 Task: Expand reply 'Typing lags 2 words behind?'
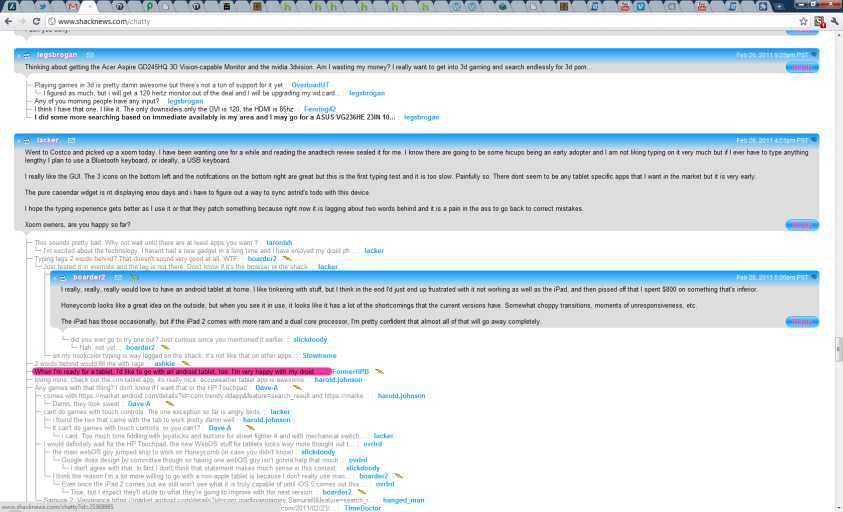tap(136, 259)
